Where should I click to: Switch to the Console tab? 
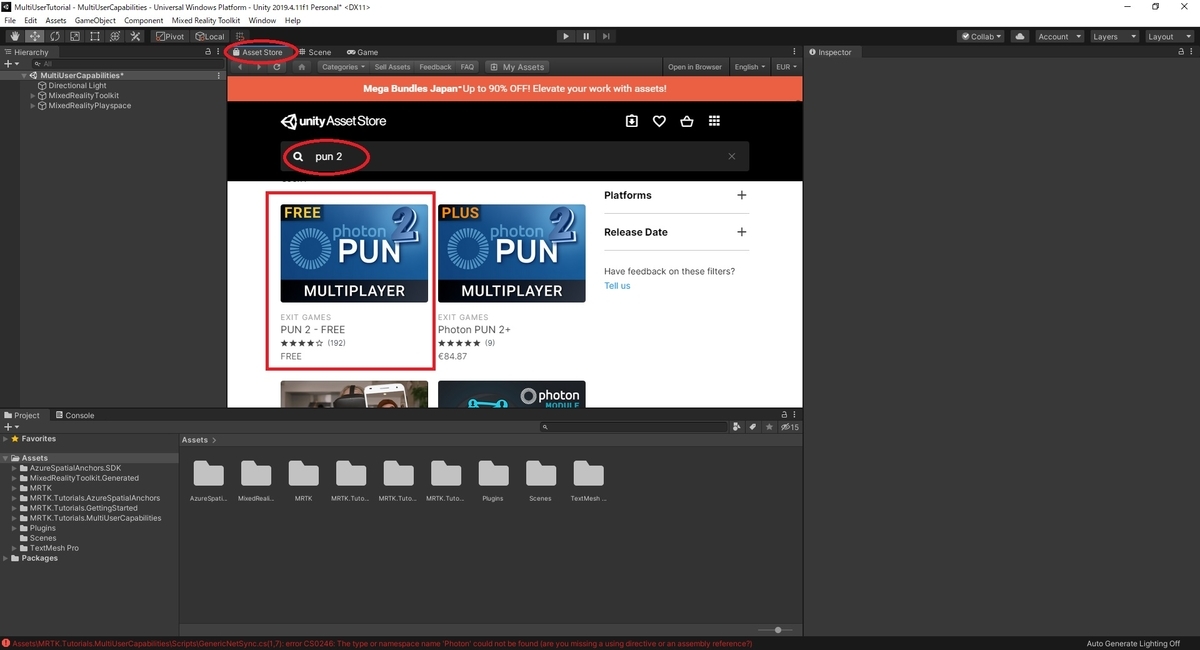(74, 415)
